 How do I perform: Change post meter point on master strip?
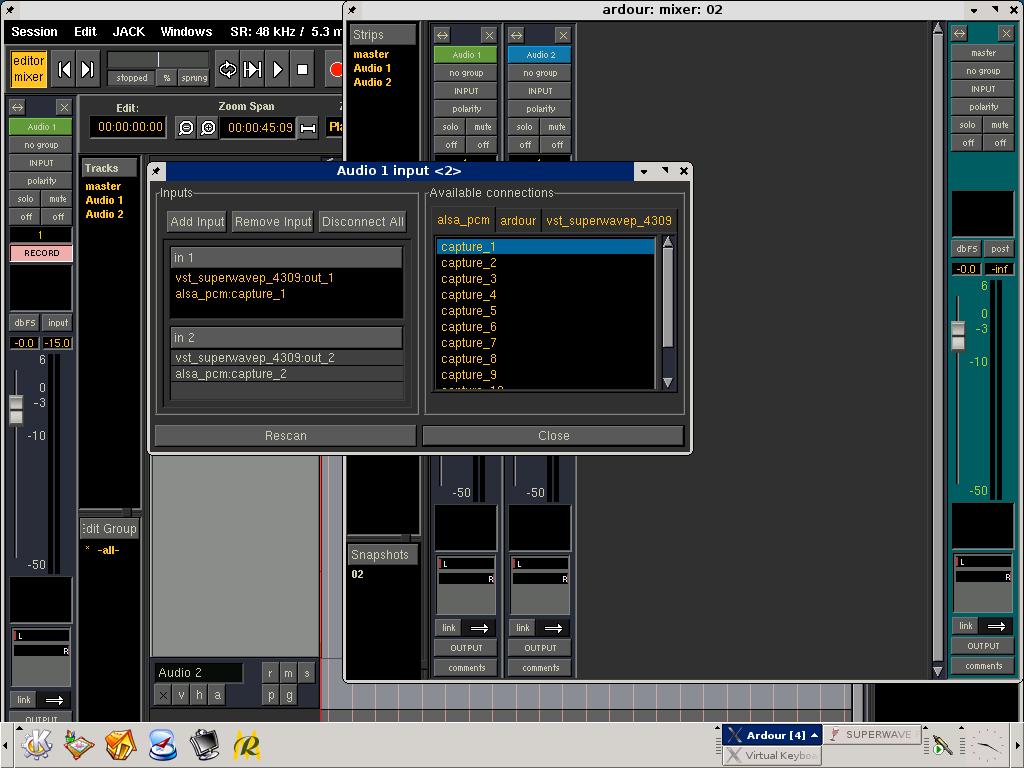(1000, 249)
